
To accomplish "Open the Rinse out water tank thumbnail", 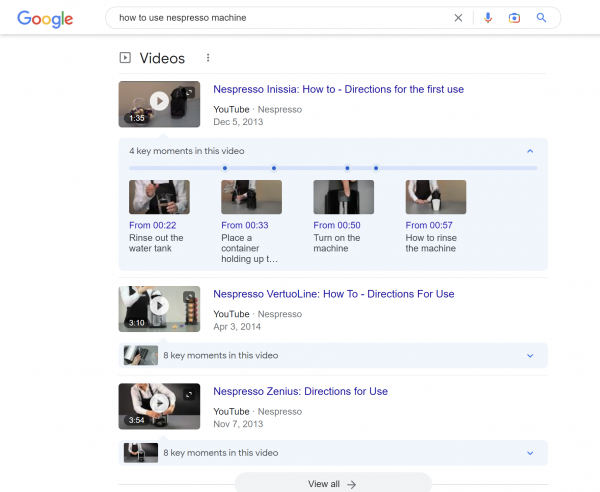I will point(159,197).
